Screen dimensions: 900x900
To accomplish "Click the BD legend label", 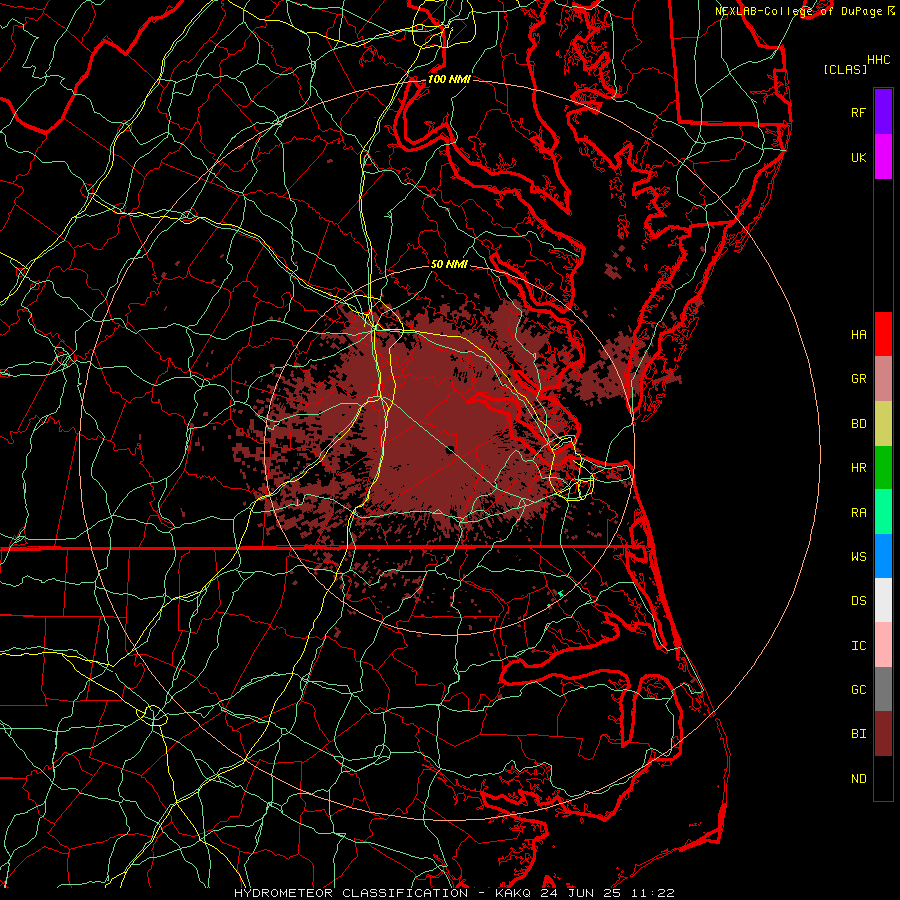I will click(x=858, y=424).
